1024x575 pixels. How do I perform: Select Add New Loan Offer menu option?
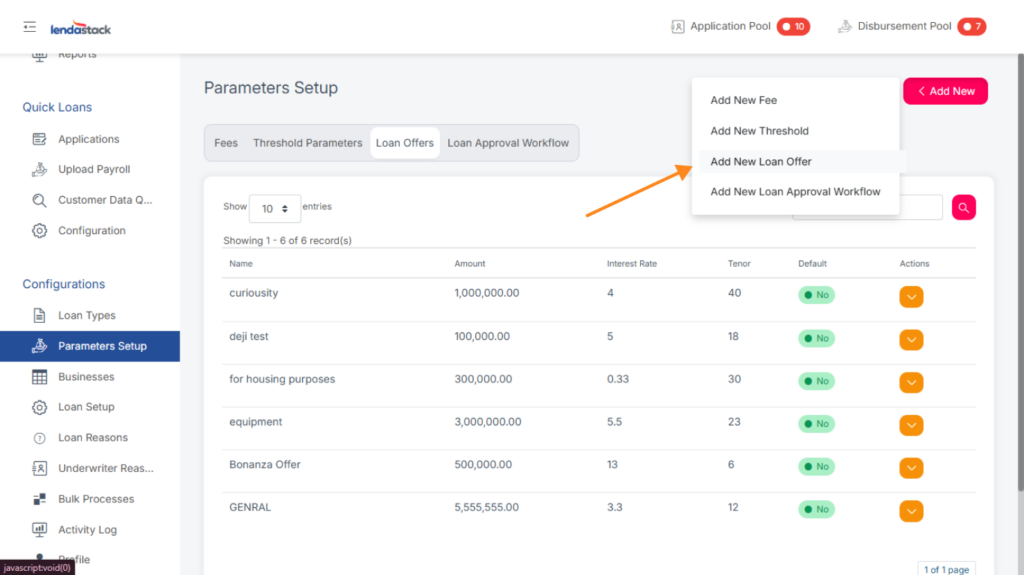point(761,161)
